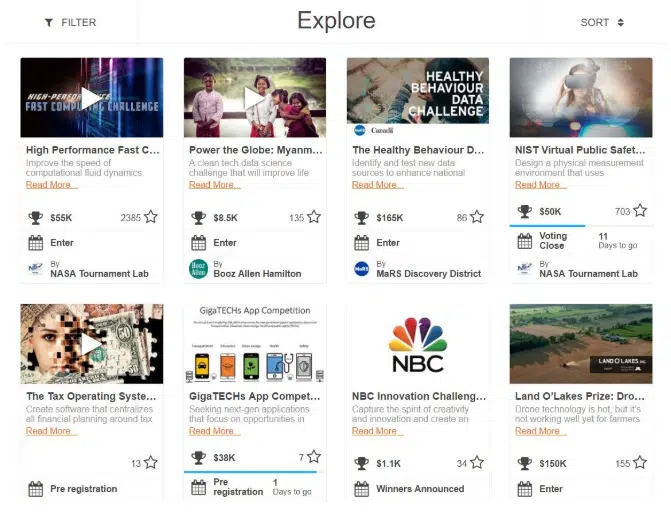Open the SORT label
Screen dimensions: 671x515
tap(594, 23)
